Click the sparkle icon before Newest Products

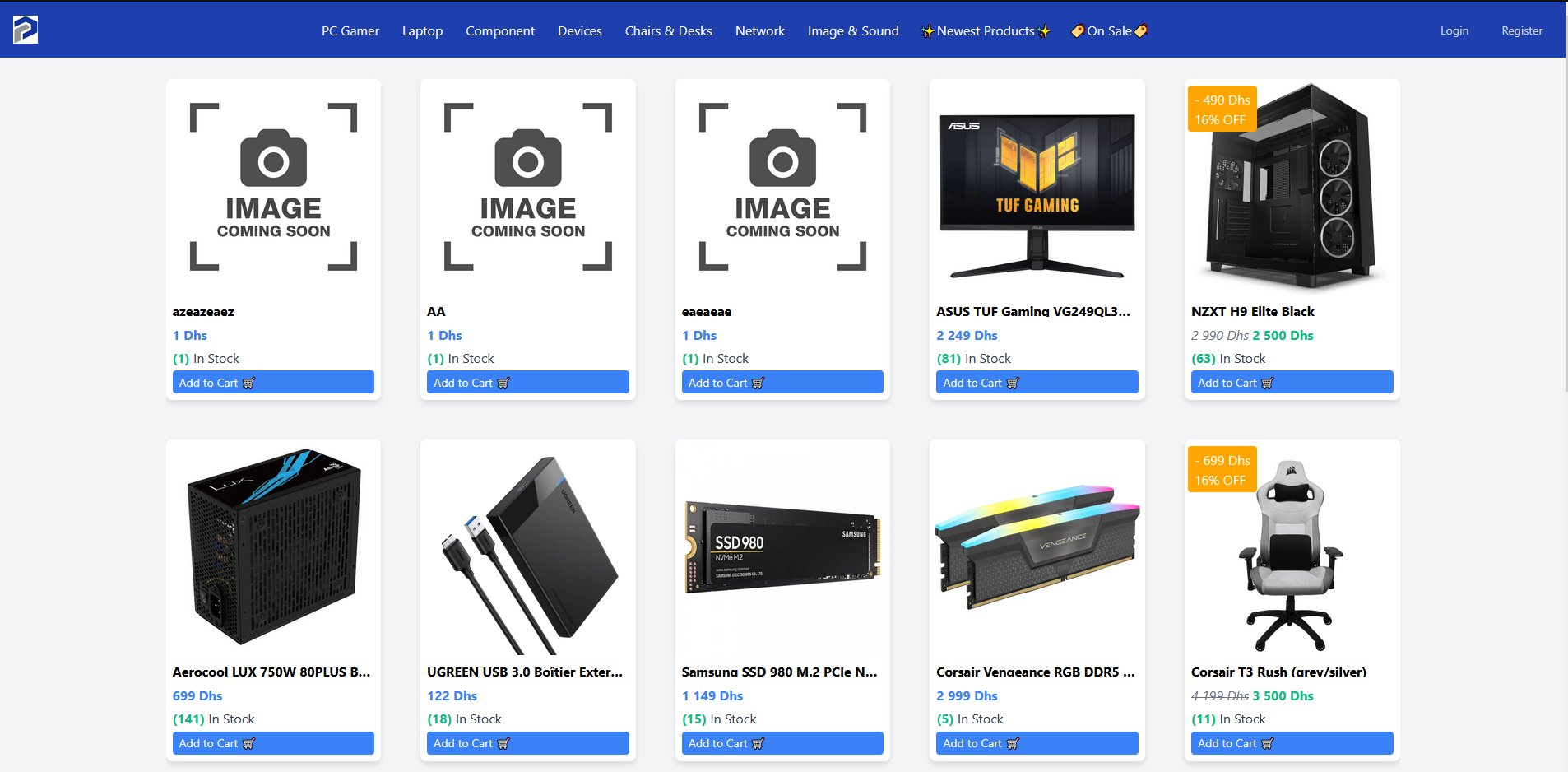point(927,31)
